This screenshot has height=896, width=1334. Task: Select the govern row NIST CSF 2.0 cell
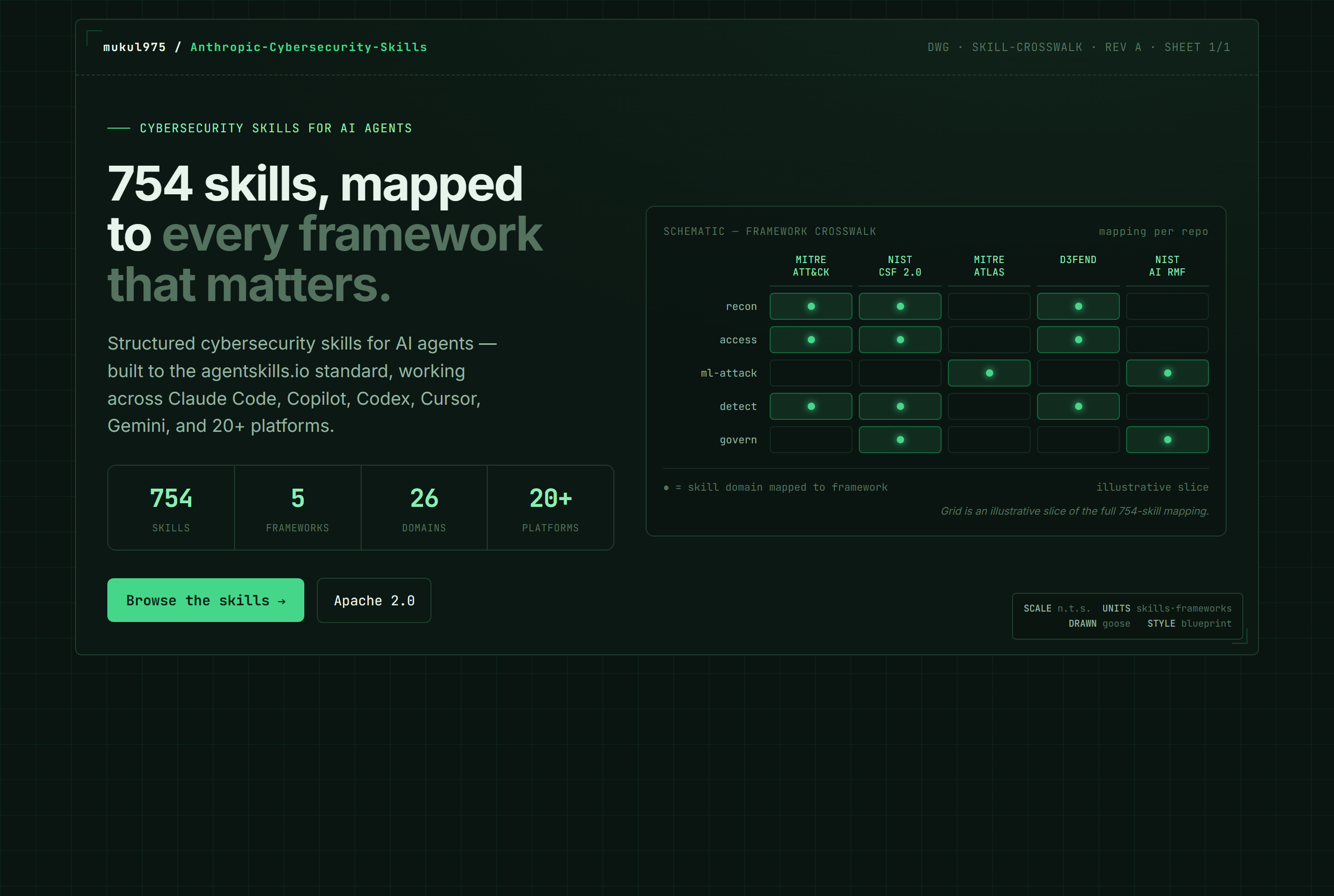click(x=899, y=440)
